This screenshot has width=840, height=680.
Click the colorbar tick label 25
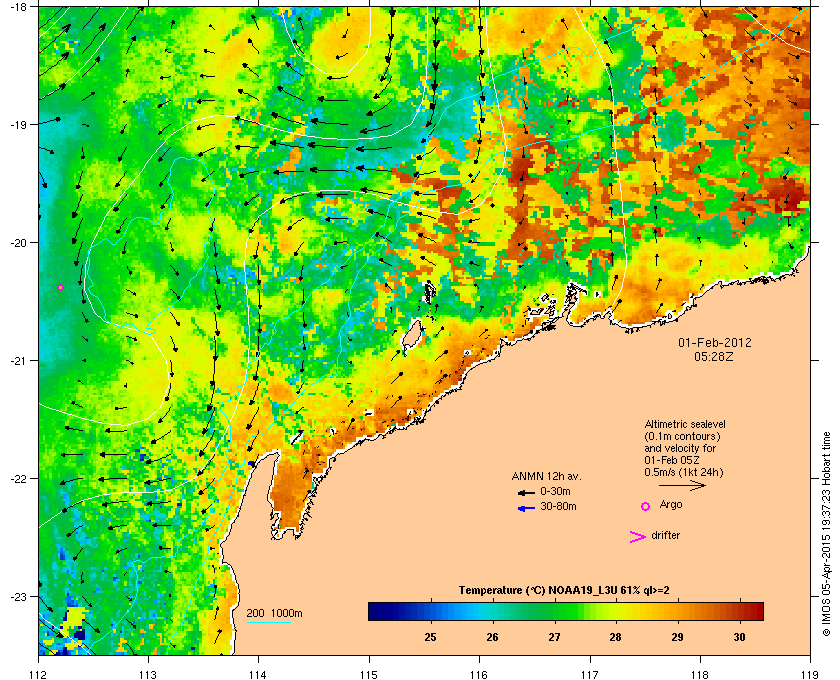tap(430, 637)
